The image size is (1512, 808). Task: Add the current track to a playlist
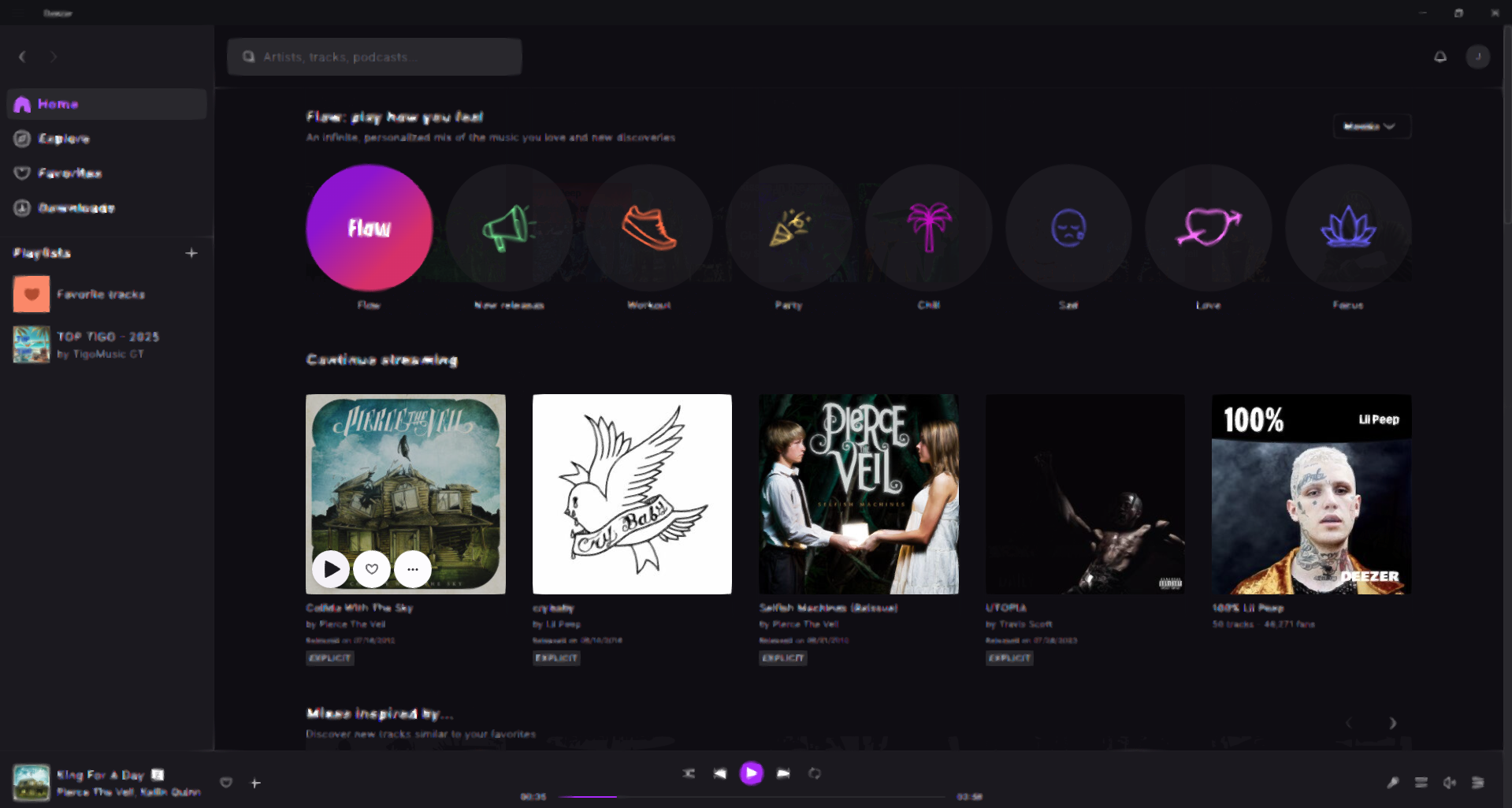(x=255, y=783)
